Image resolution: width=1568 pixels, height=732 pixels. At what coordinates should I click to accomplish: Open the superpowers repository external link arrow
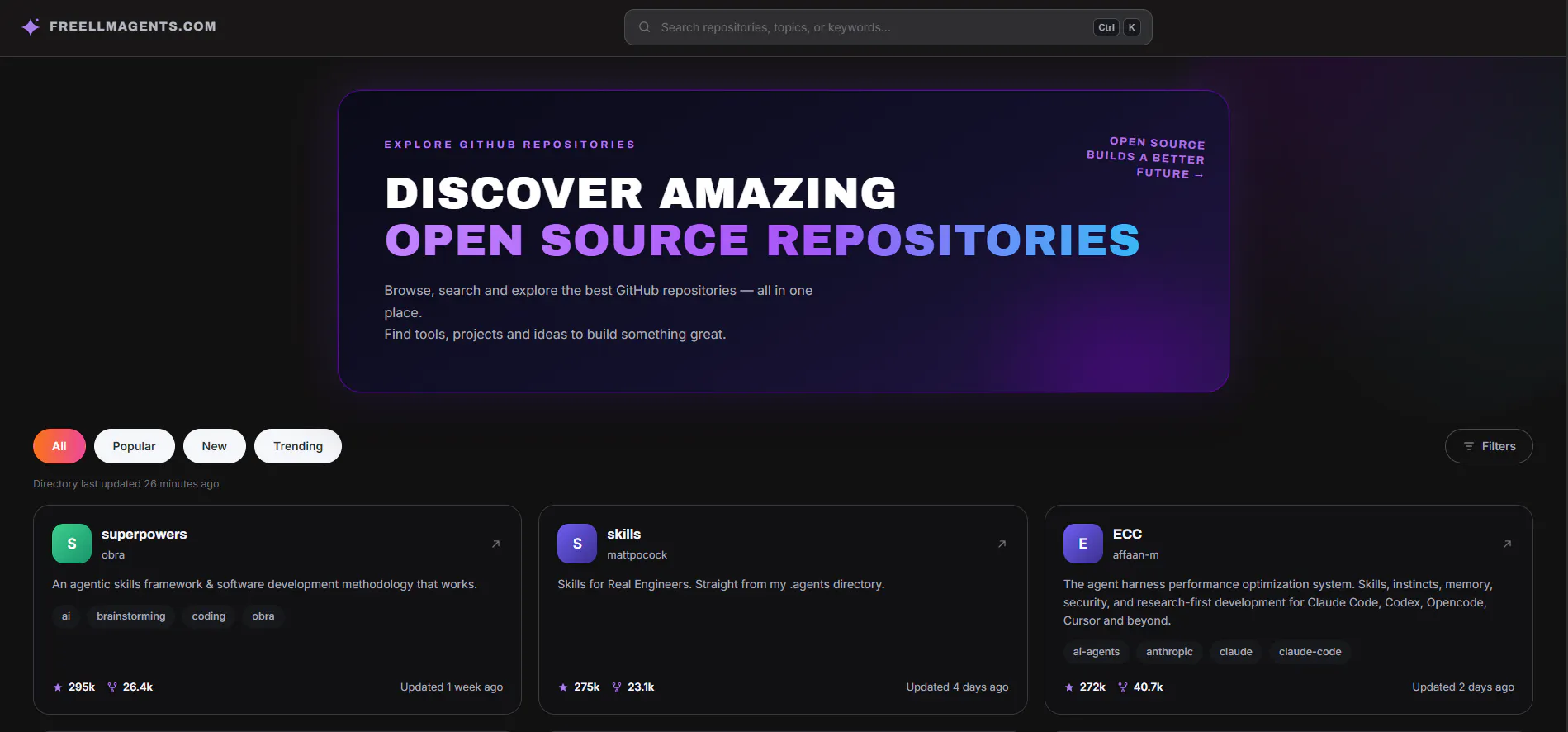pyautogui.click(x=496, y=544)
